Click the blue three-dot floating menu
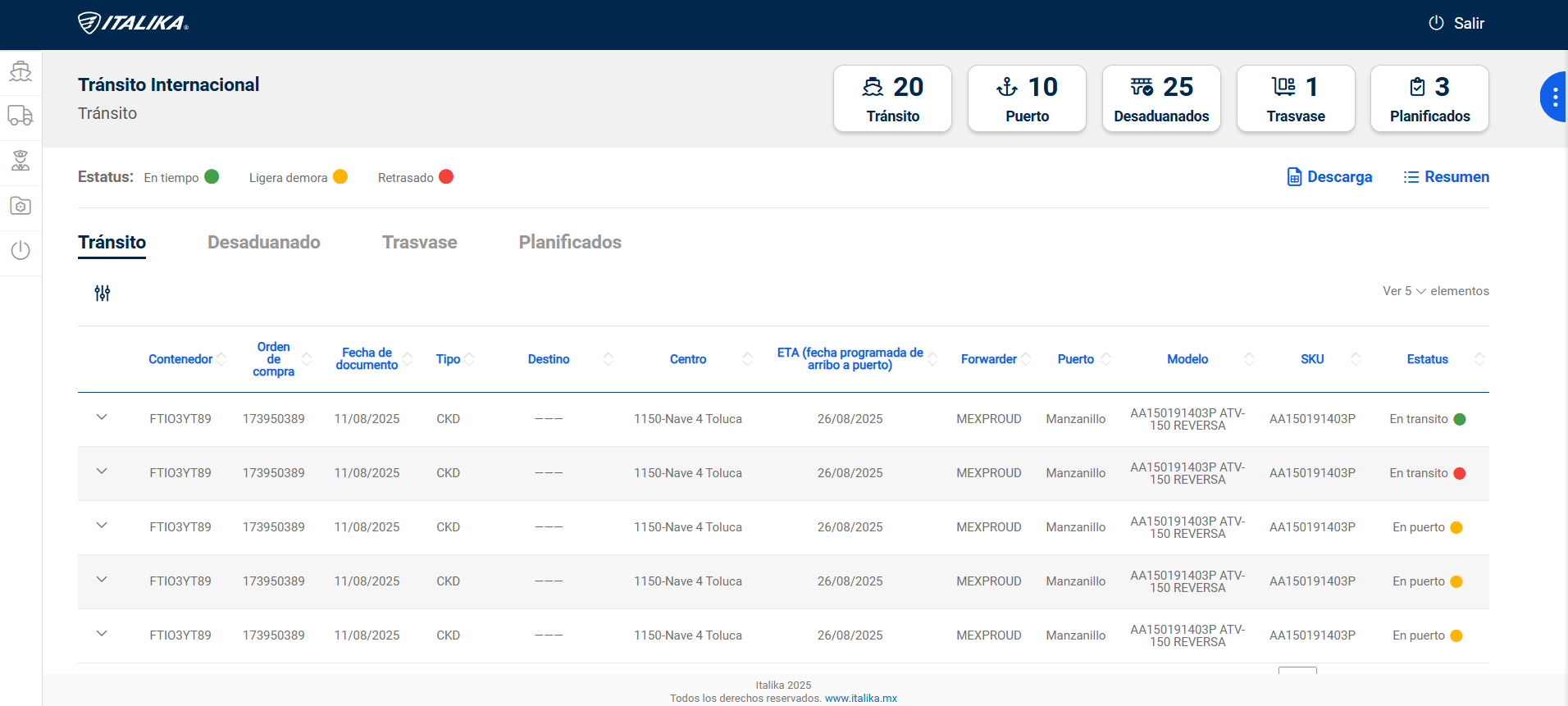 [x=1554, y=98]
